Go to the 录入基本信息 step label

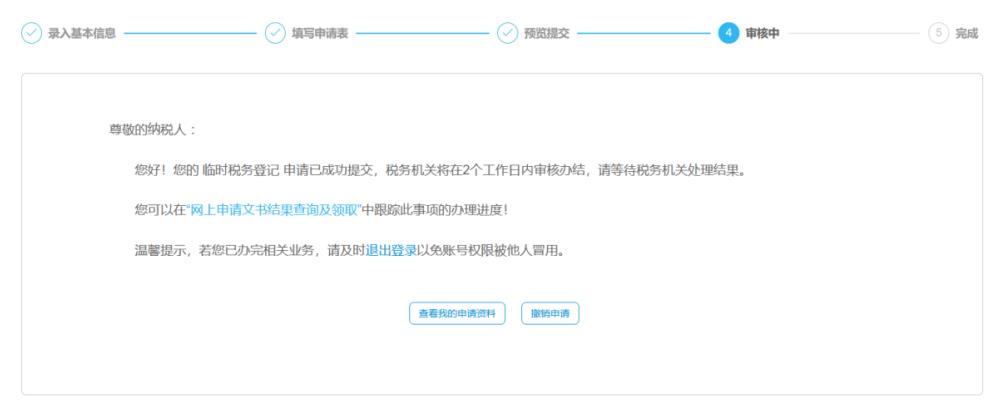point(82,33)
